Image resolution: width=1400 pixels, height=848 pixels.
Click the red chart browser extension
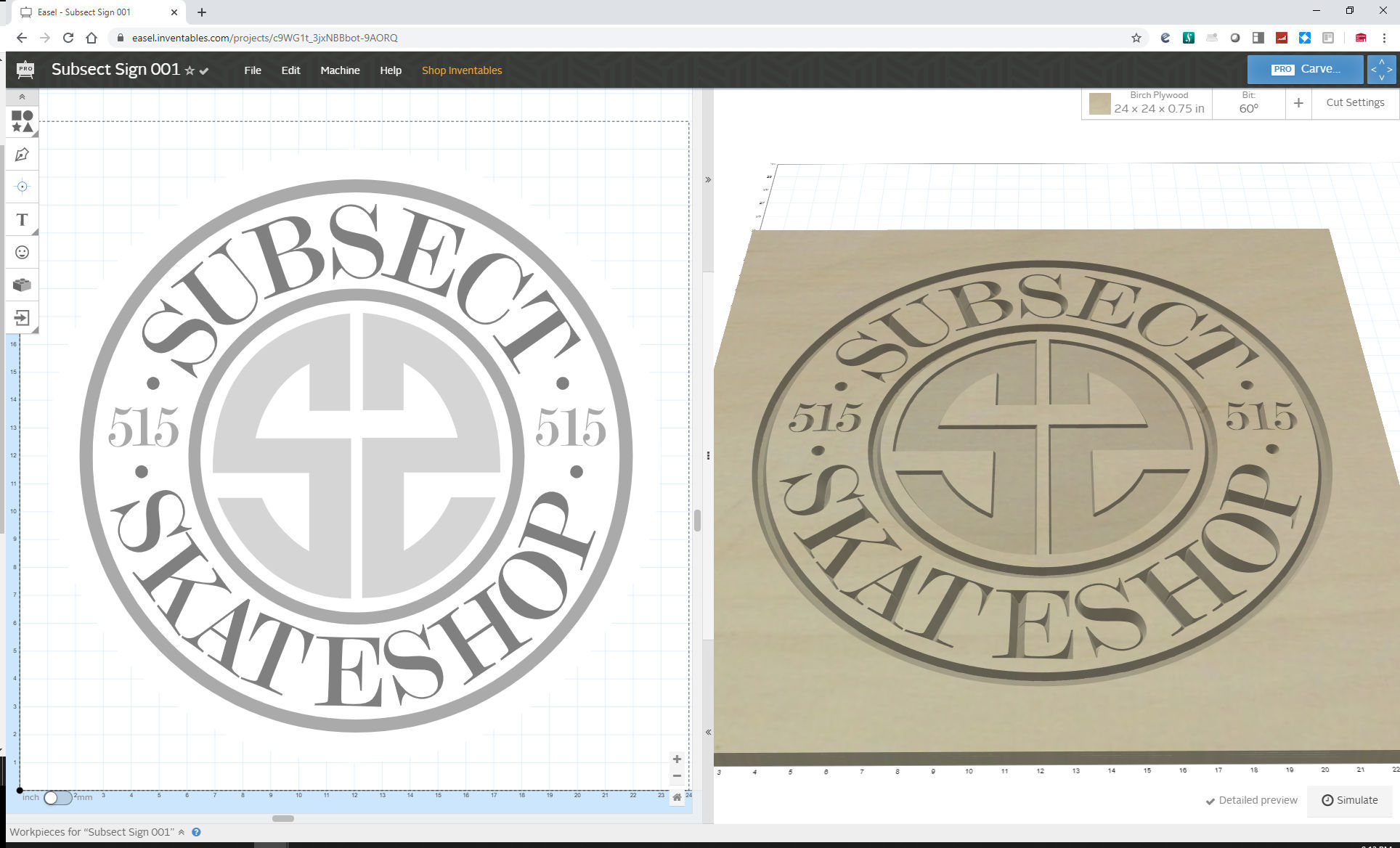coord(1282,38)
